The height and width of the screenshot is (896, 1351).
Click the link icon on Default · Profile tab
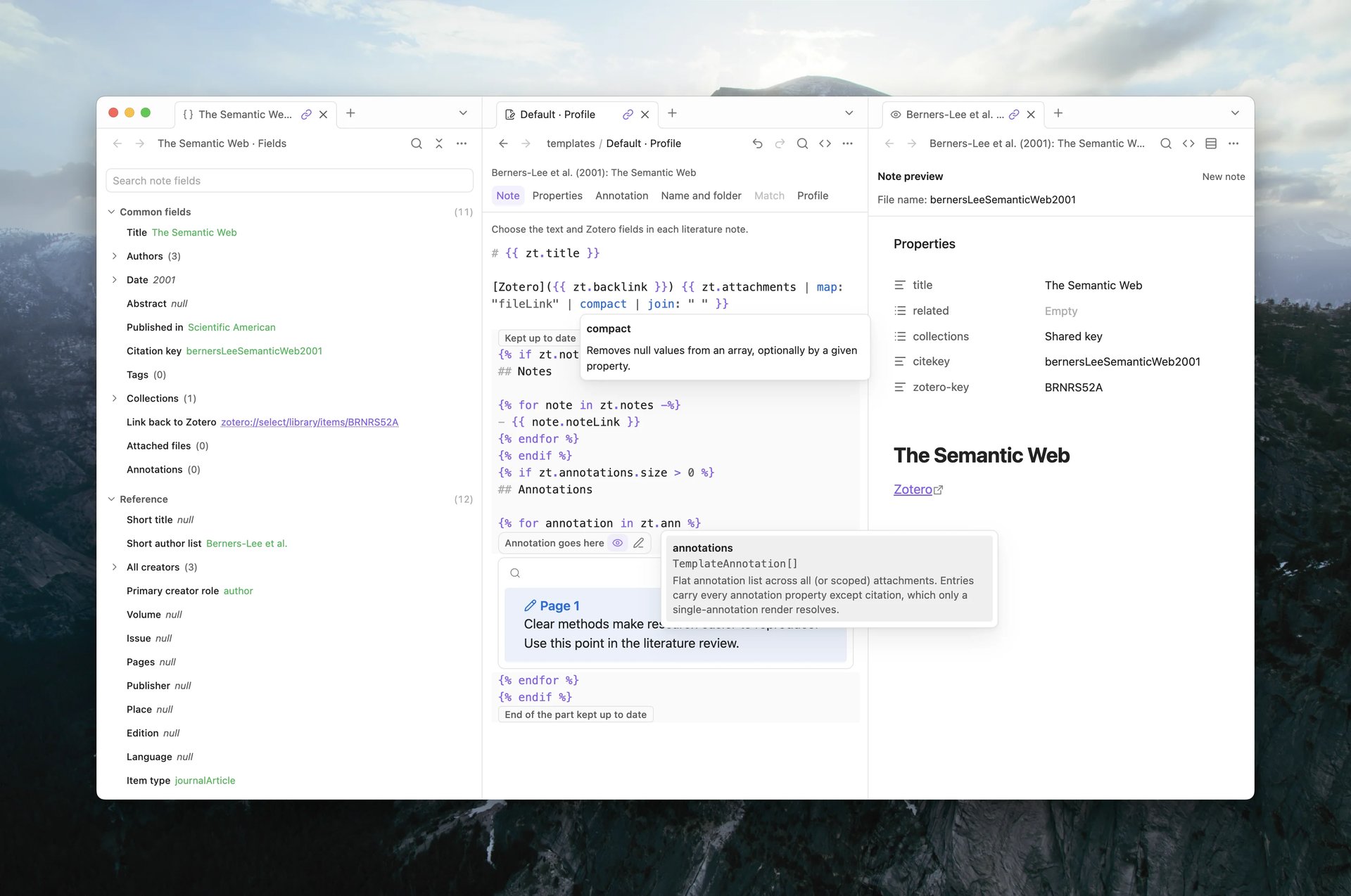[x=628, y=114]
